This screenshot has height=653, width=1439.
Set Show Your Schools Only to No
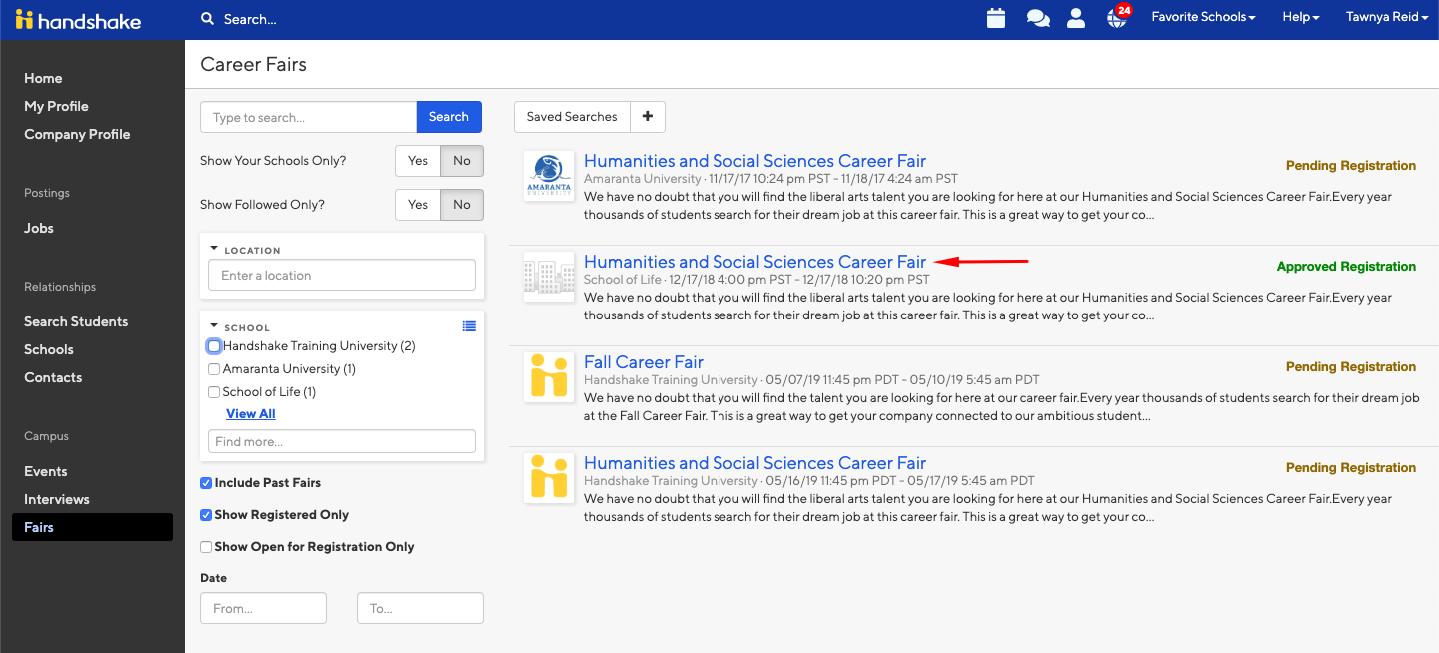[x=462, y=161]
